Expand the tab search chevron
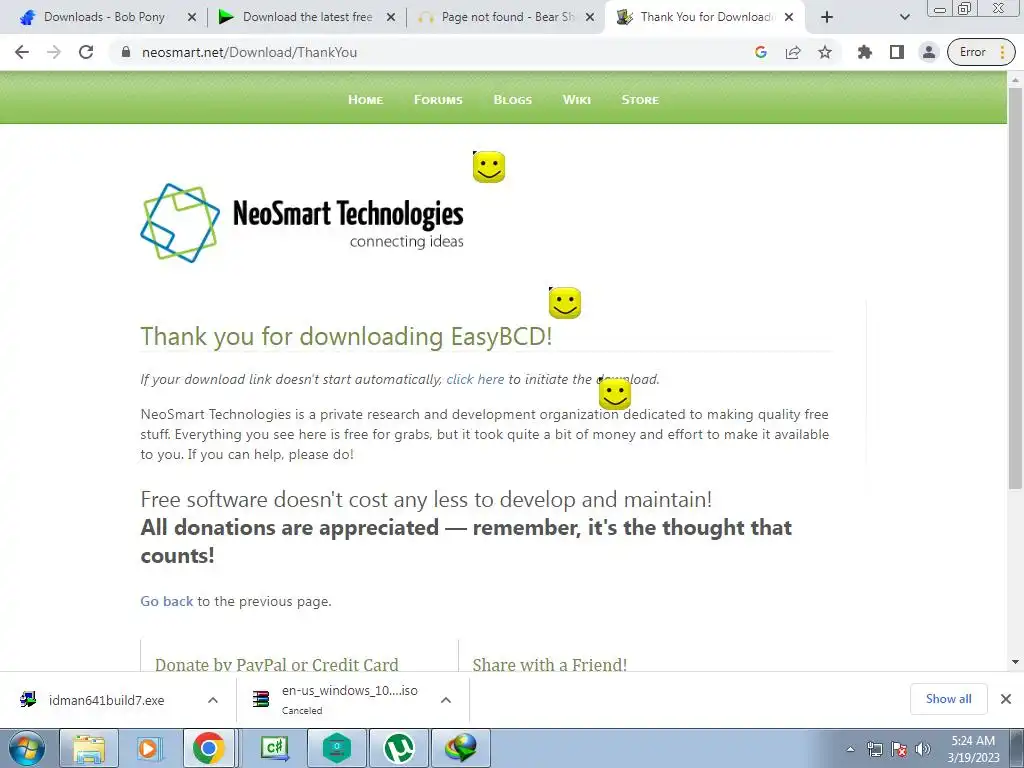This screenshot has height=768, width=1024. click(x=904, y=17)
